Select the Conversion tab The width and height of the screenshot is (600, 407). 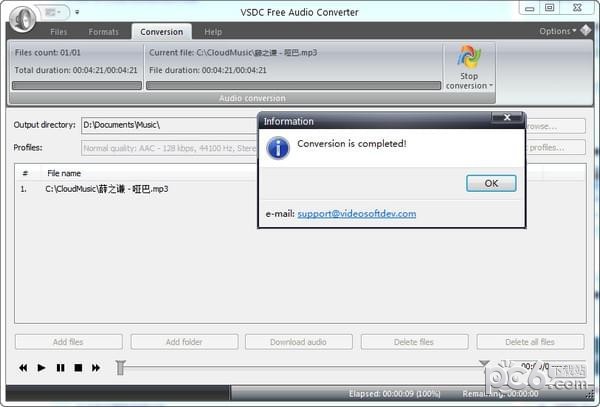[x=161, y=32]
